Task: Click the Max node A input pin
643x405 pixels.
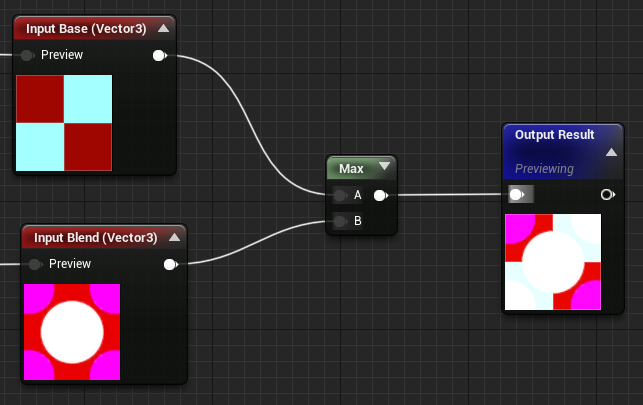Action: 340,196
